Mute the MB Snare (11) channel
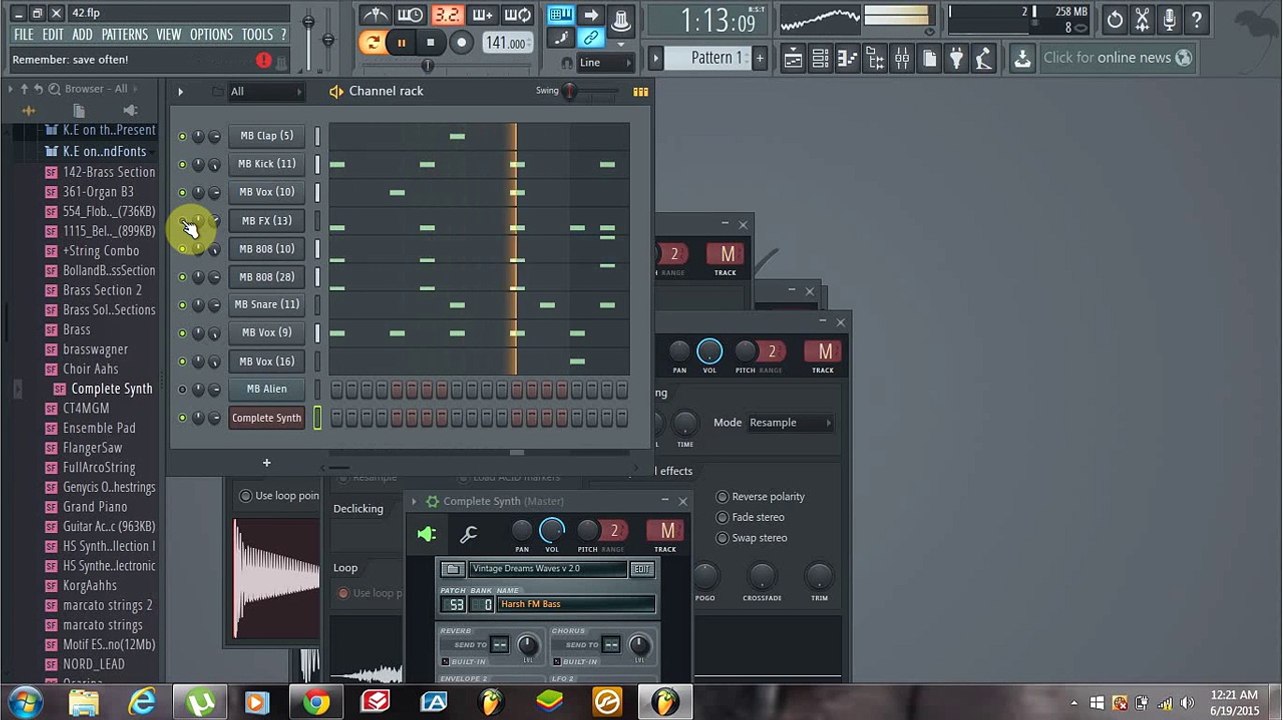The image size is (1283, 720). tap(182, 305)
